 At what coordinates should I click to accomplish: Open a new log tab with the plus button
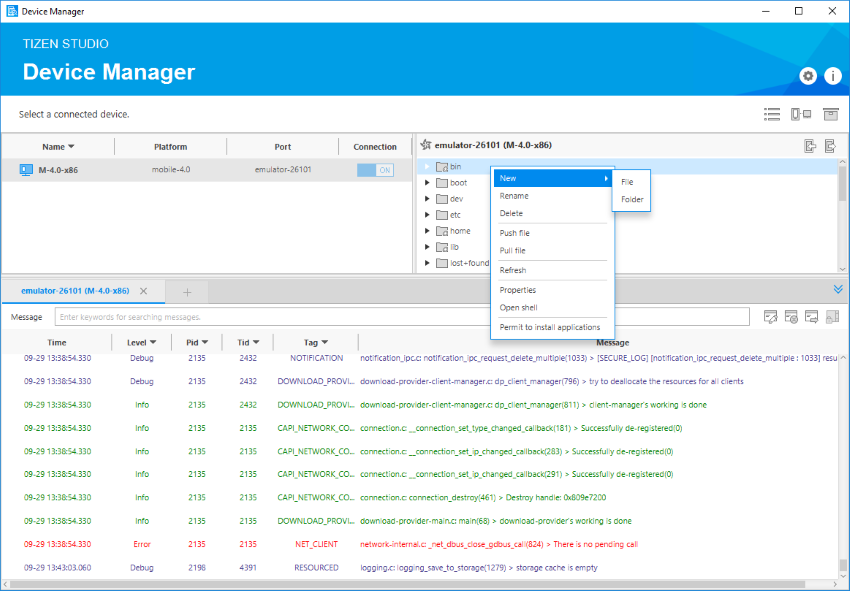(x=187, y=291)
